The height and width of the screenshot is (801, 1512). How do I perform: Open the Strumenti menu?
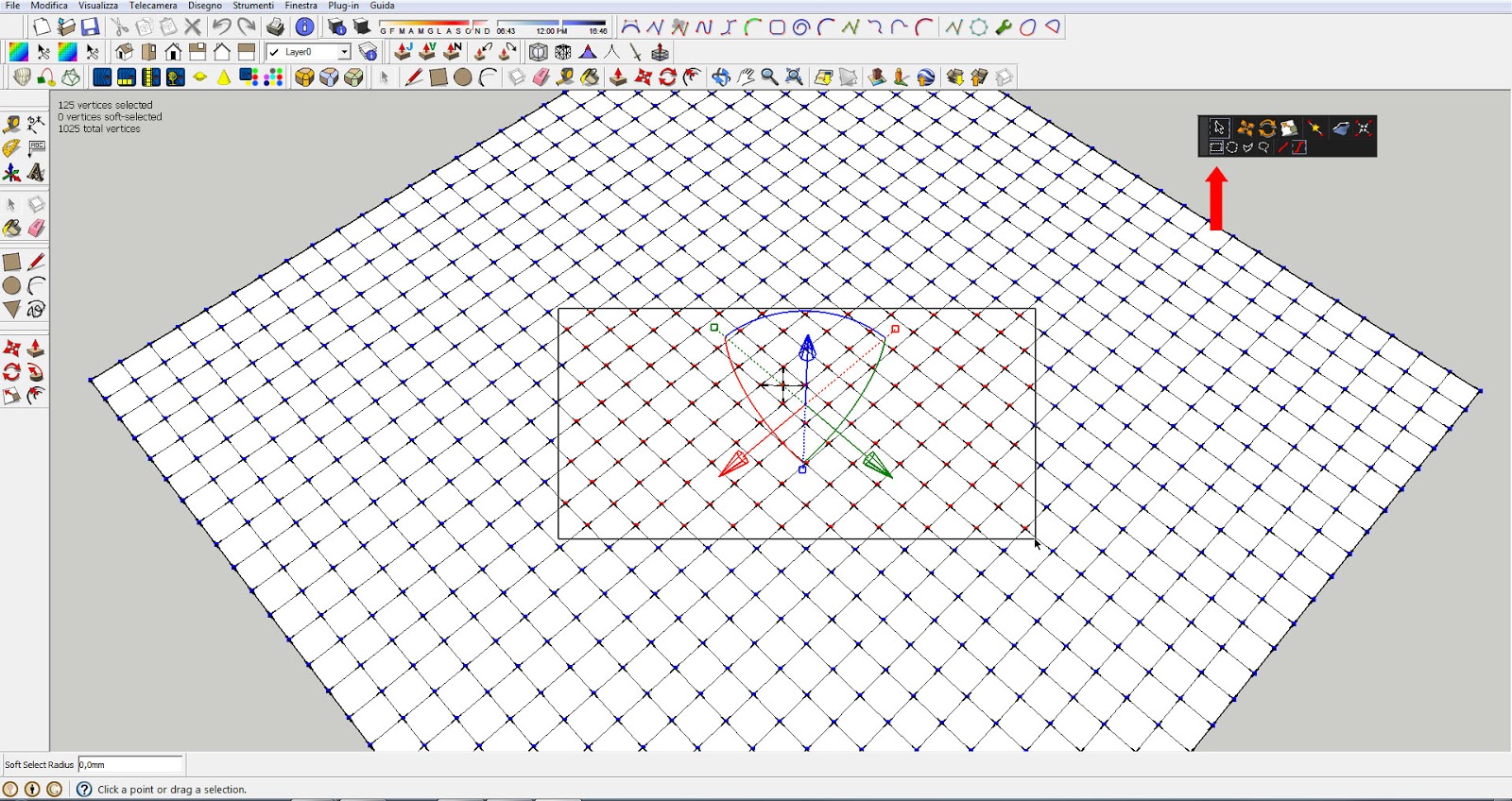[253, 6]
